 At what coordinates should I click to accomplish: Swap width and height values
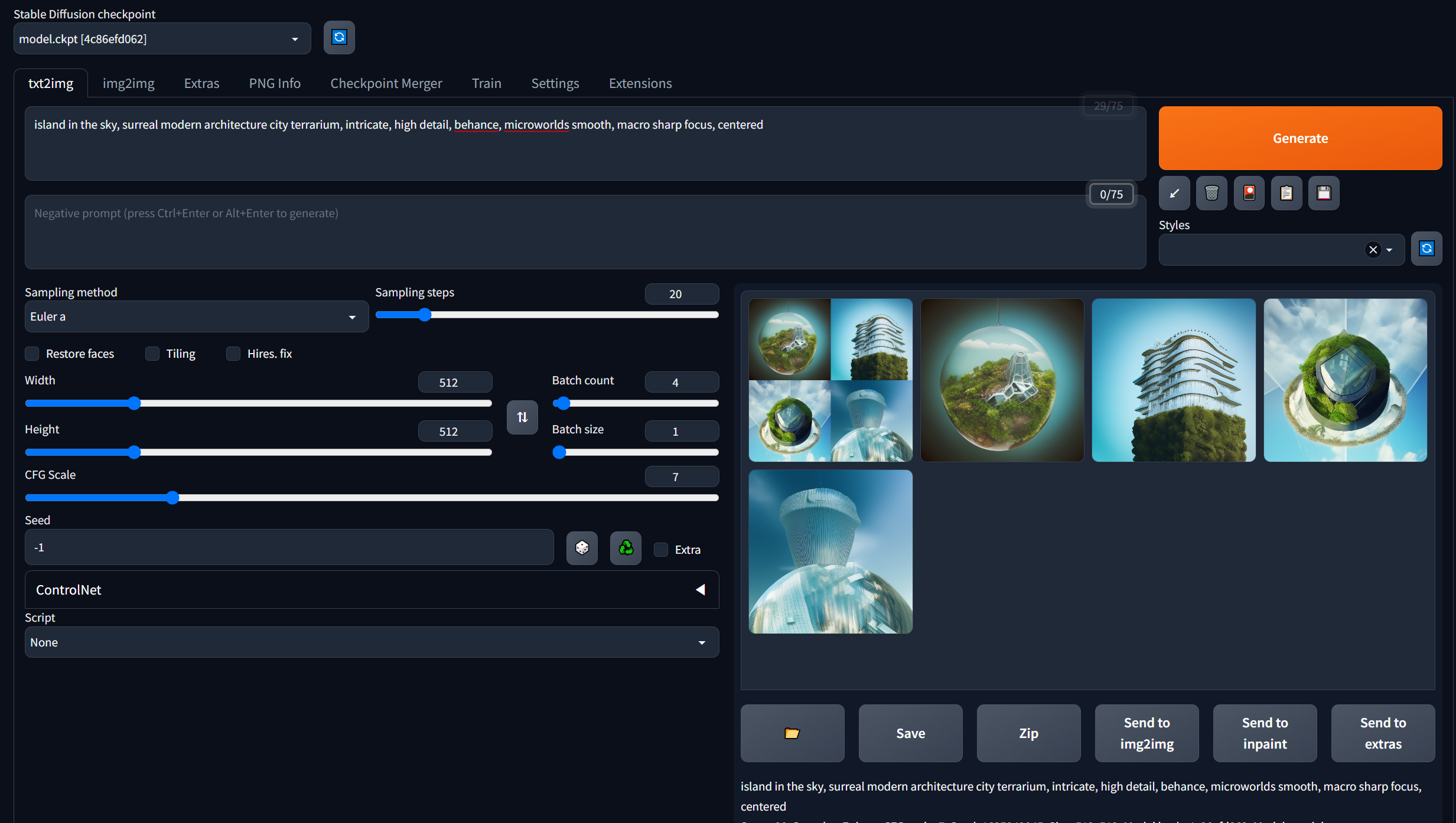pyautogui.click(x=522, y=417)
